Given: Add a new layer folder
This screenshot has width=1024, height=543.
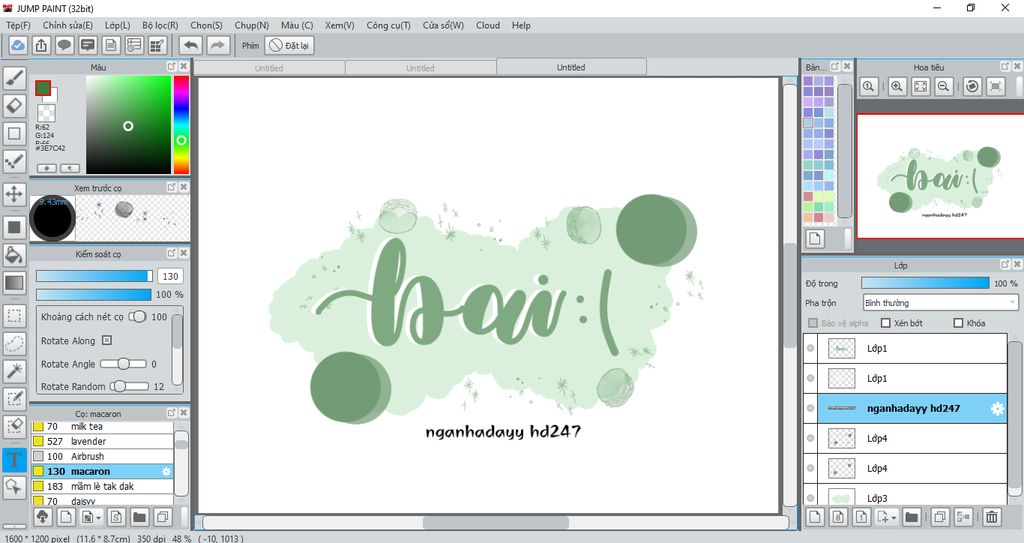Looking at the screenshot, I should [912, 517].
